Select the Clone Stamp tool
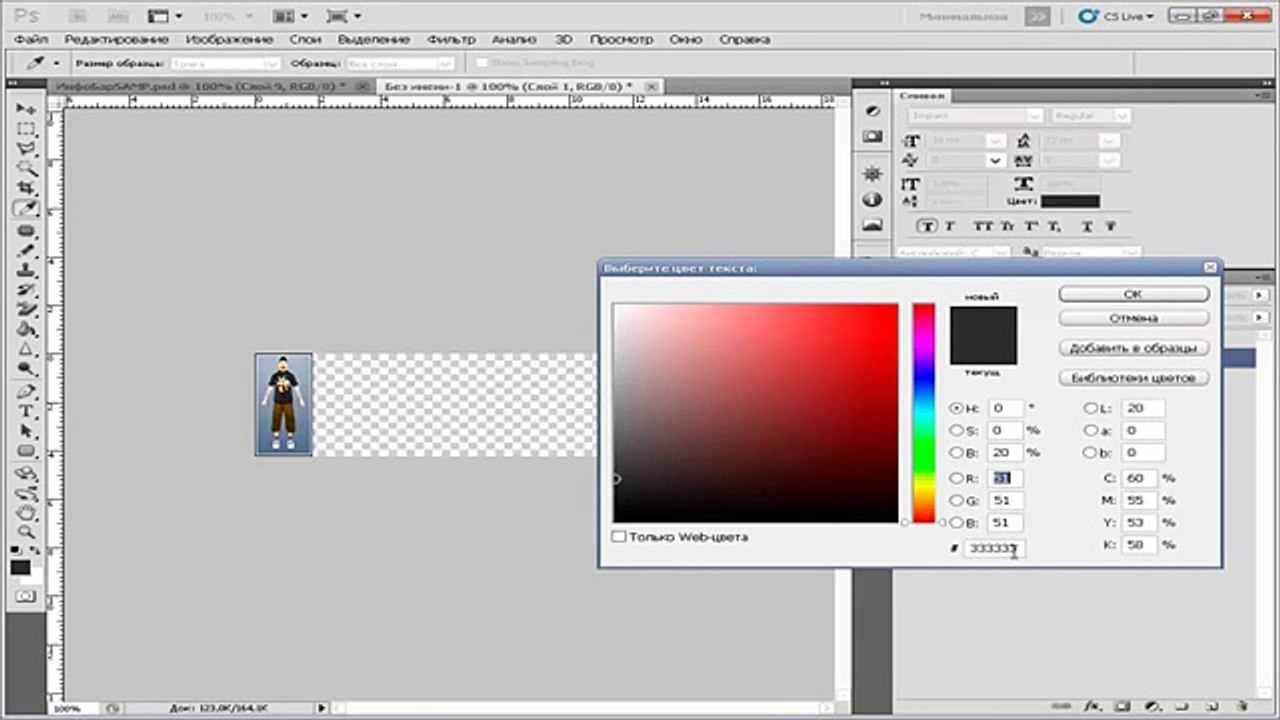 click(x=26, y=271)
